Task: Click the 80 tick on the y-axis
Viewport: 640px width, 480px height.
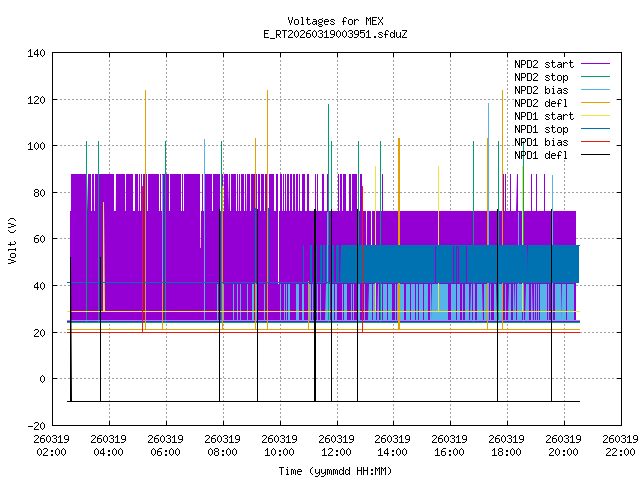Action: tap(38, 193)
